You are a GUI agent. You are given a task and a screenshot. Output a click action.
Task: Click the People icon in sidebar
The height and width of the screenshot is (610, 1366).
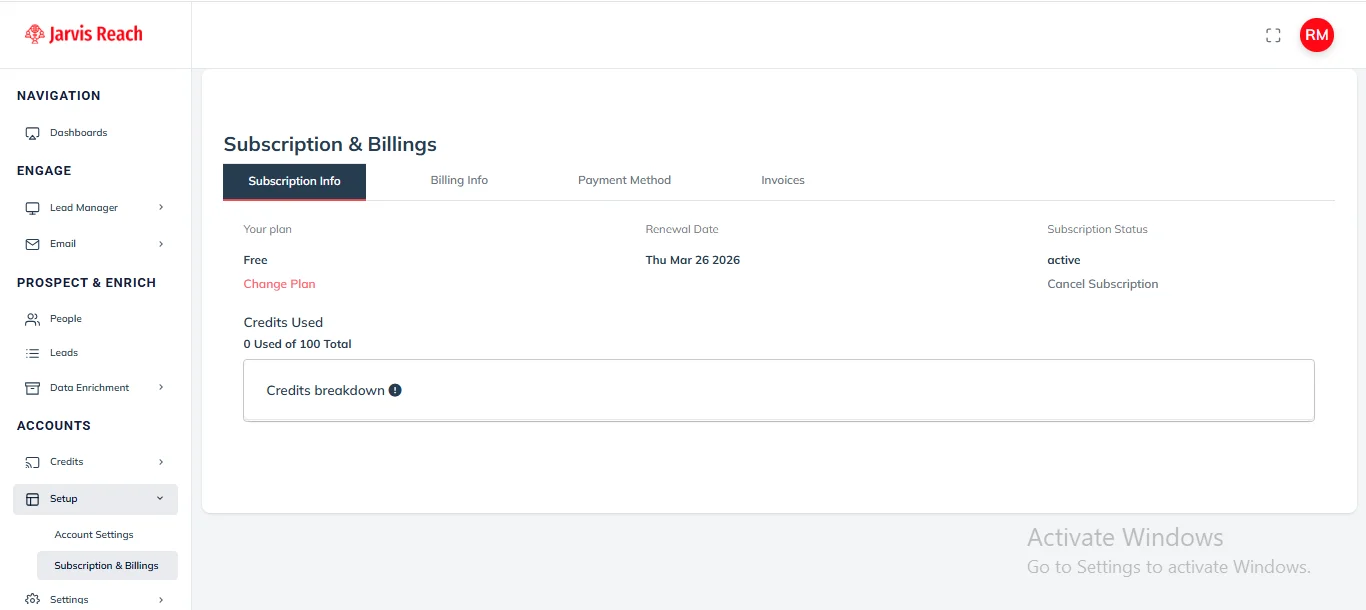point(32,319)
